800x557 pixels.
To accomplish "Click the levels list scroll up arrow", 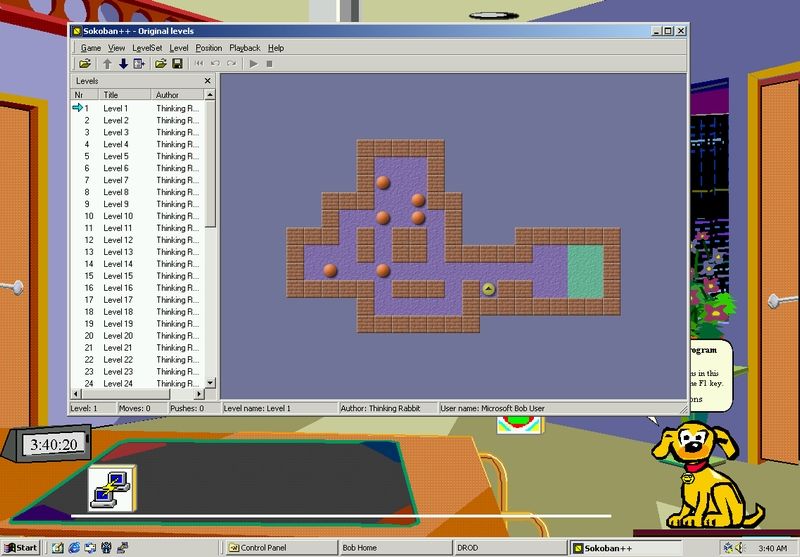I will [210, 95].
